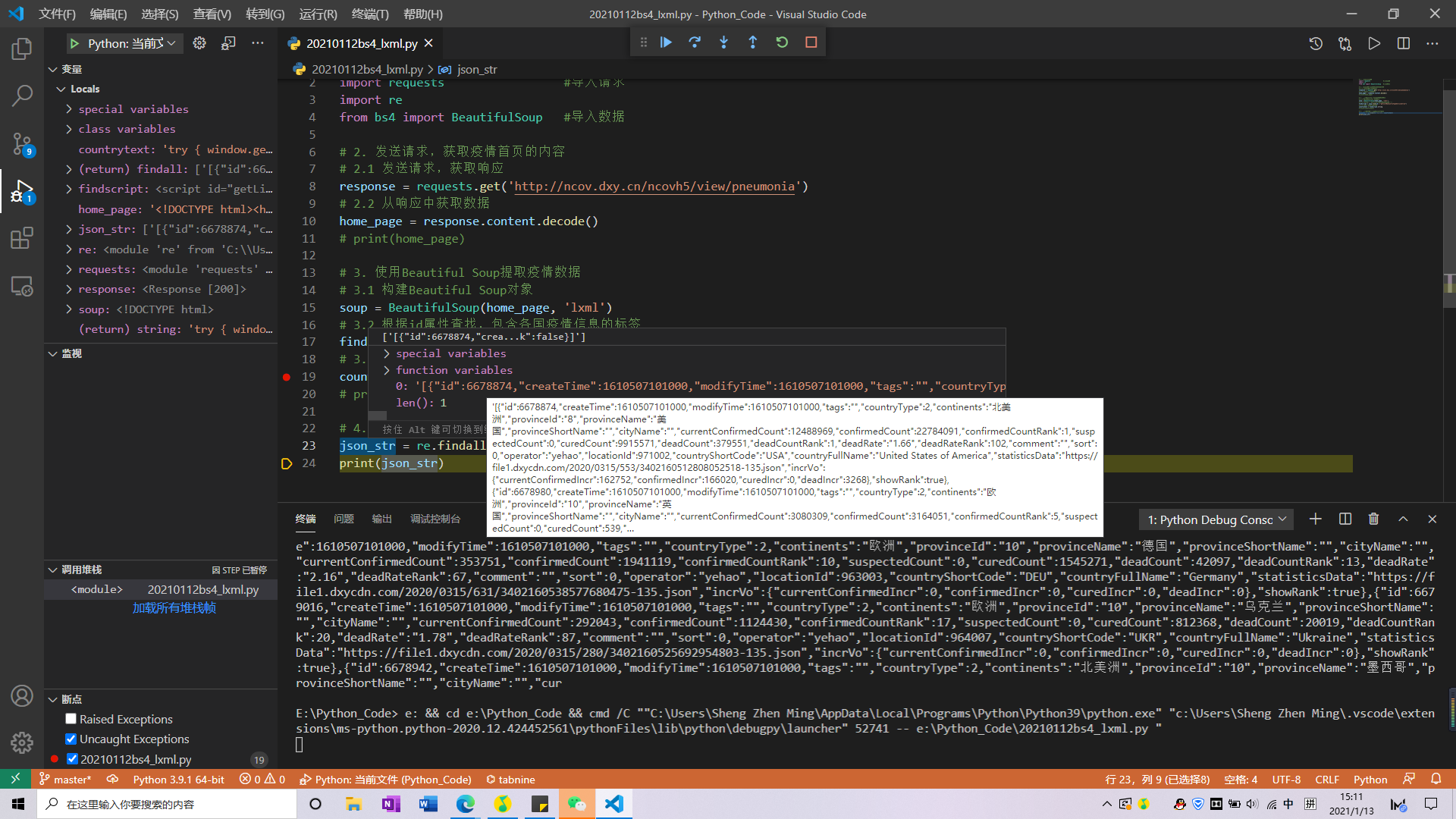Viewport: 1456px width, 819px height.
Task: Enable Raised Exceptions breakpoint
Action: 71,719
